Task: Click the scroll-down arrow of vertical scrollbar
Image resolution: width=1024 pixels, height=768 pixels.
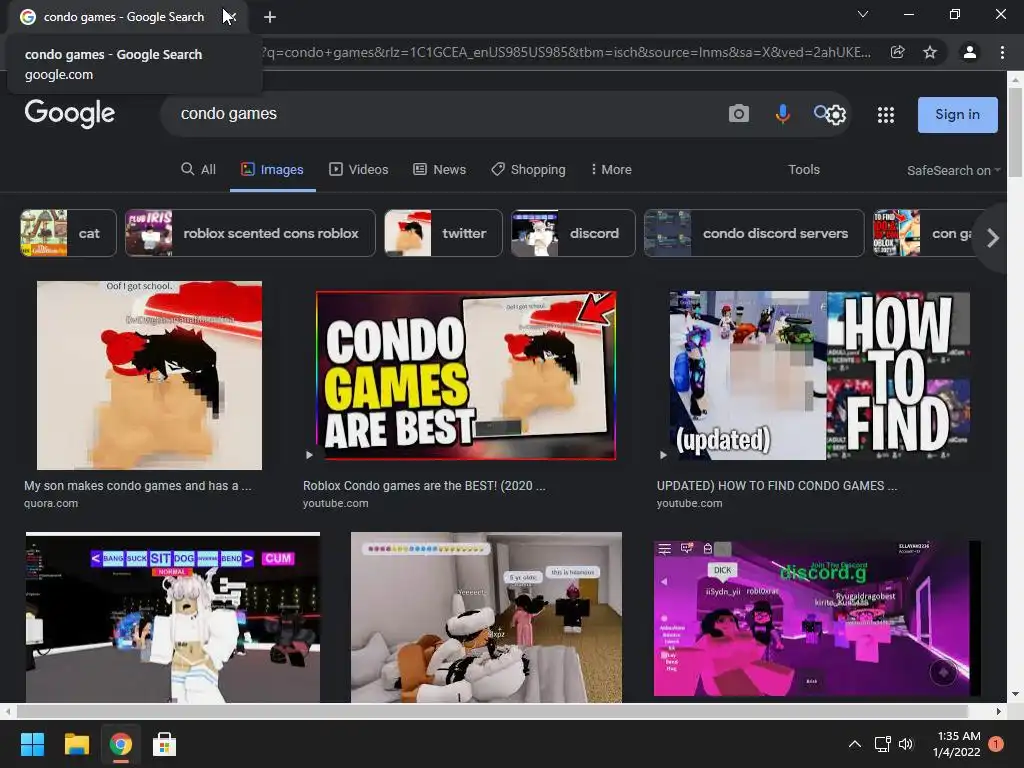Action: tap(1015, 694)
